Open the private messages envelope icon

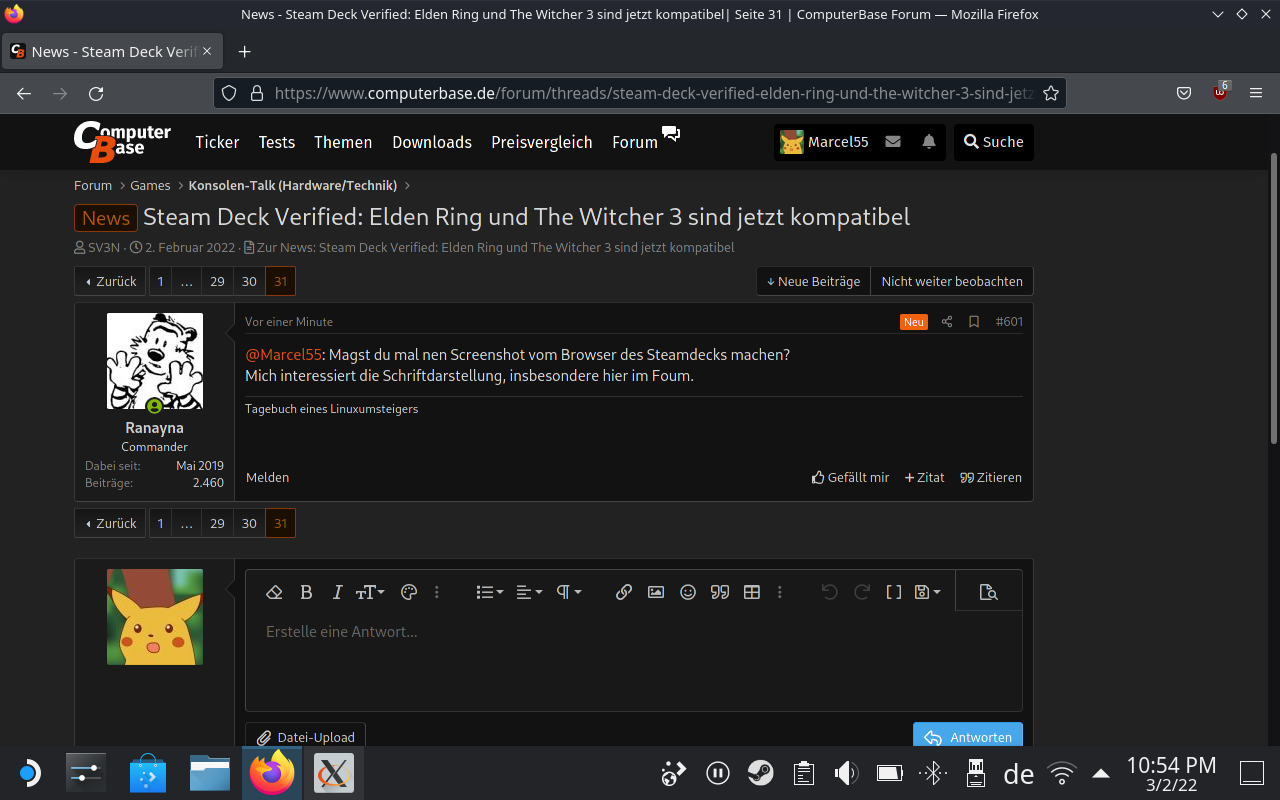coord(893,142)
